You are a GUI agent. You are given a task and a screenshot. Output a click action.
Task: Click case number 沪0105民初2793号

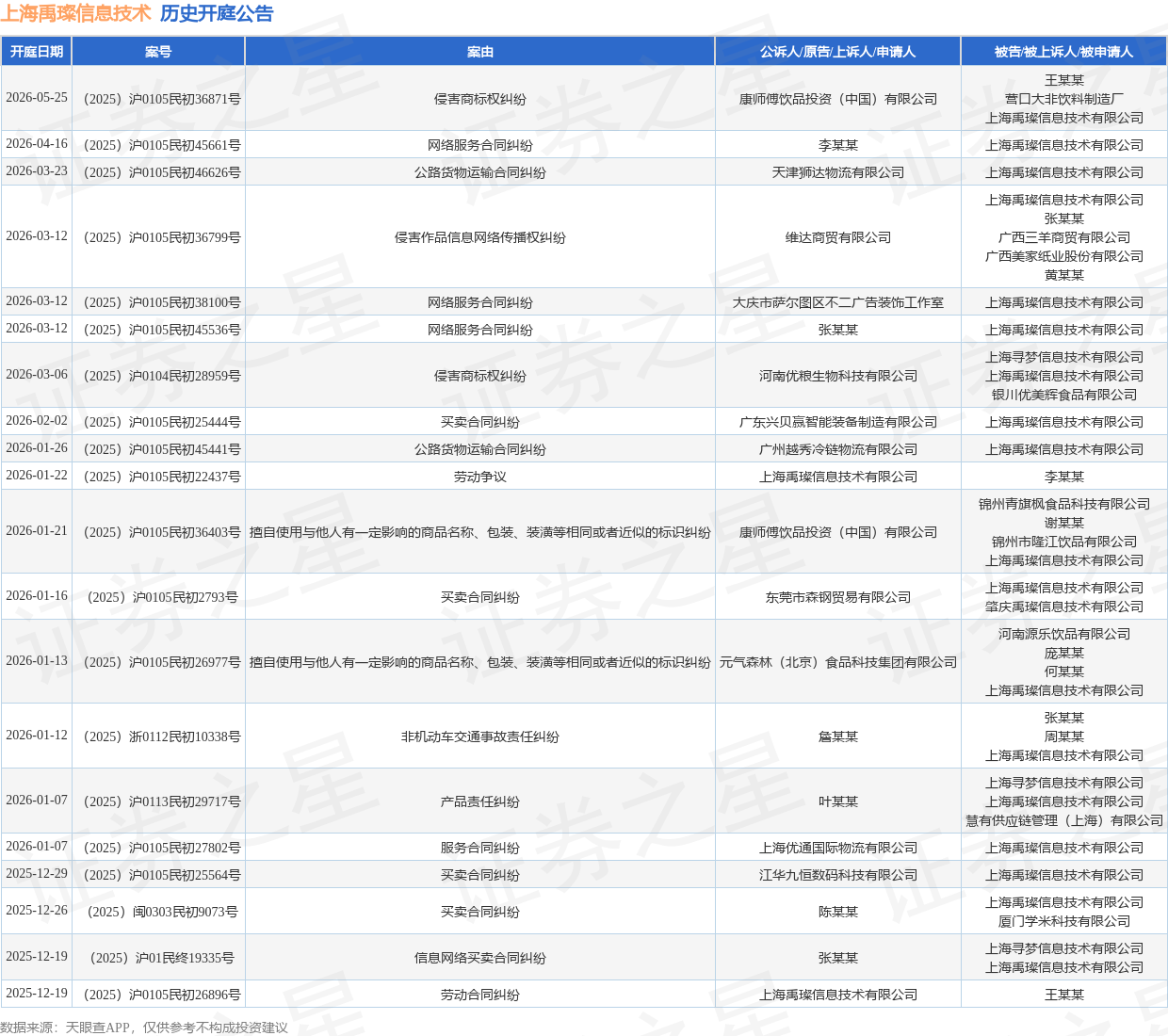coord(158,597)
